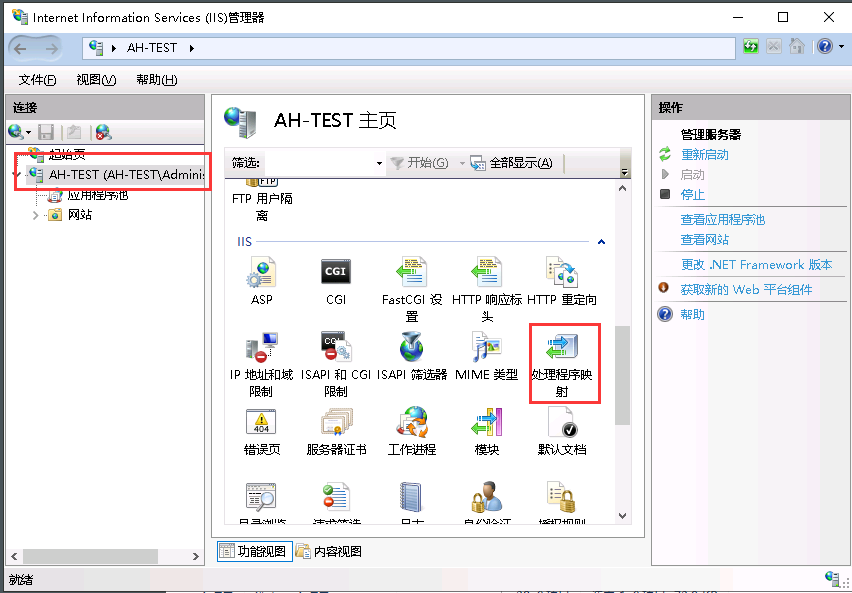Collapse the IIS group section
Screen dimensions: 852x593
pyautogui.click(x=601, y=242)
